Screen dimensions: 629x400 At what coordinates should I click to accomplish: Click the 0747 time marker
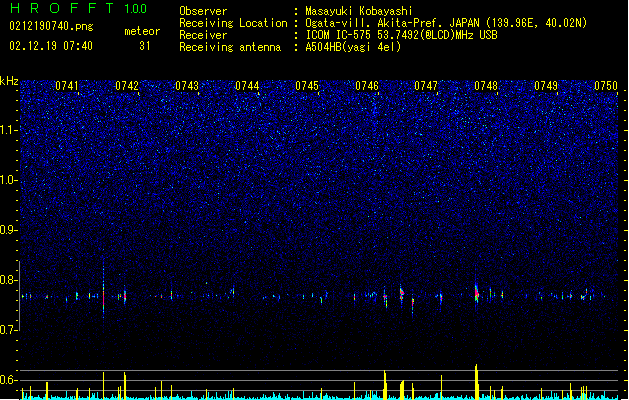(x=426, y=86)
